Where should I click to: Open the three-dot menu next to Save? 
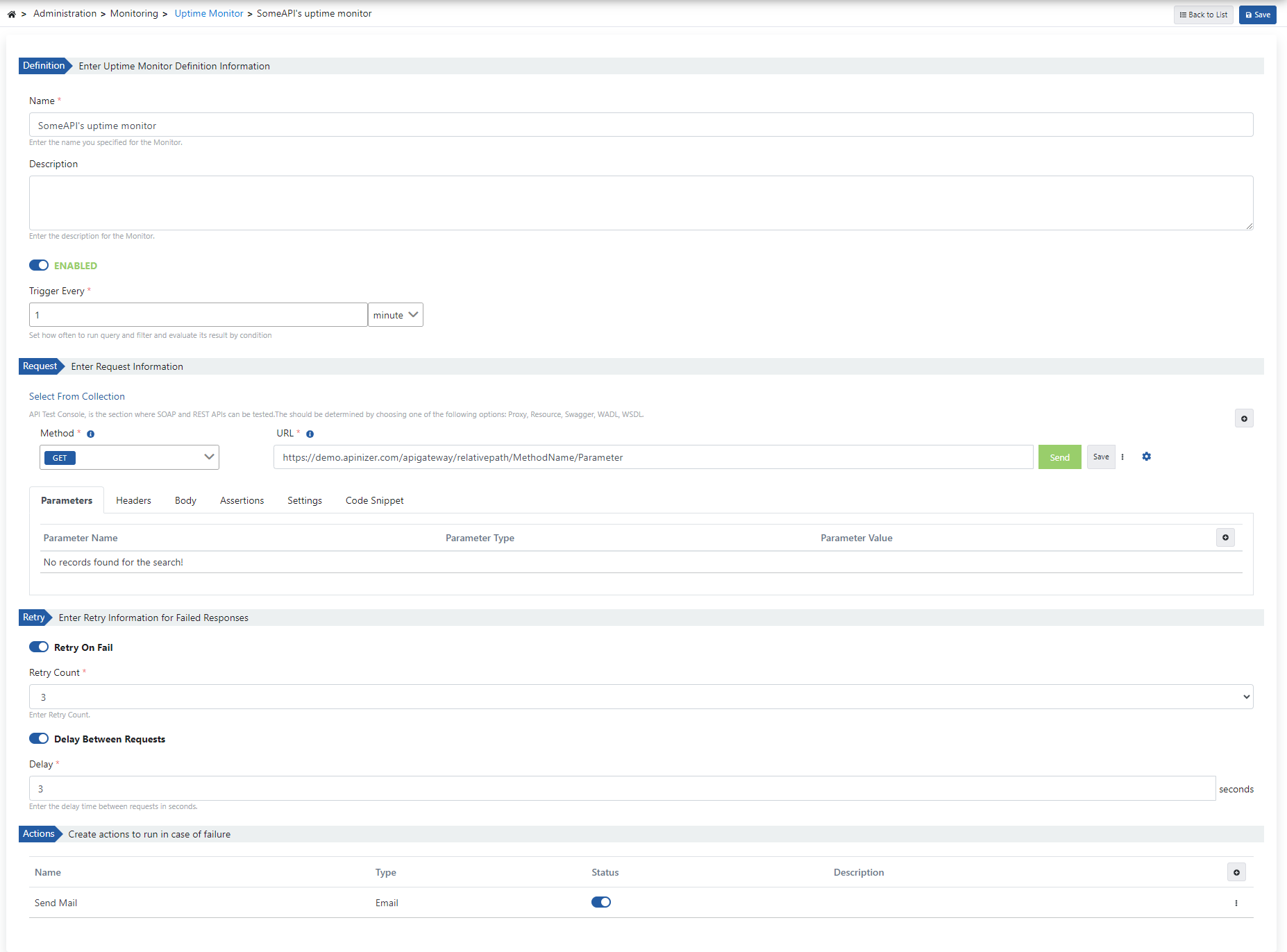click(x=1122, y=457)
